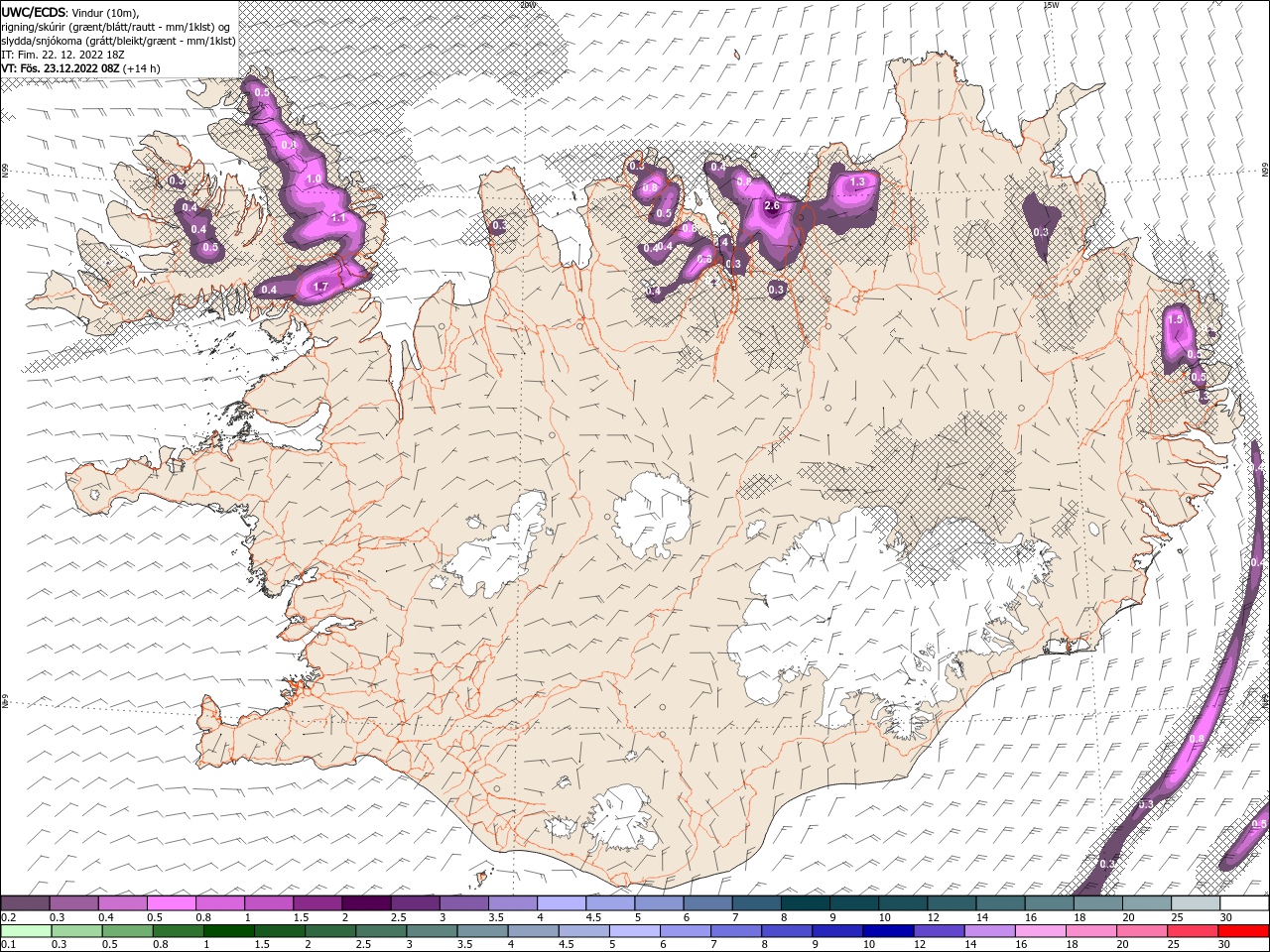Select the 'slydda/snjókoma' legend description line
Screen dimensions: 1270x952
coord(119,41)
